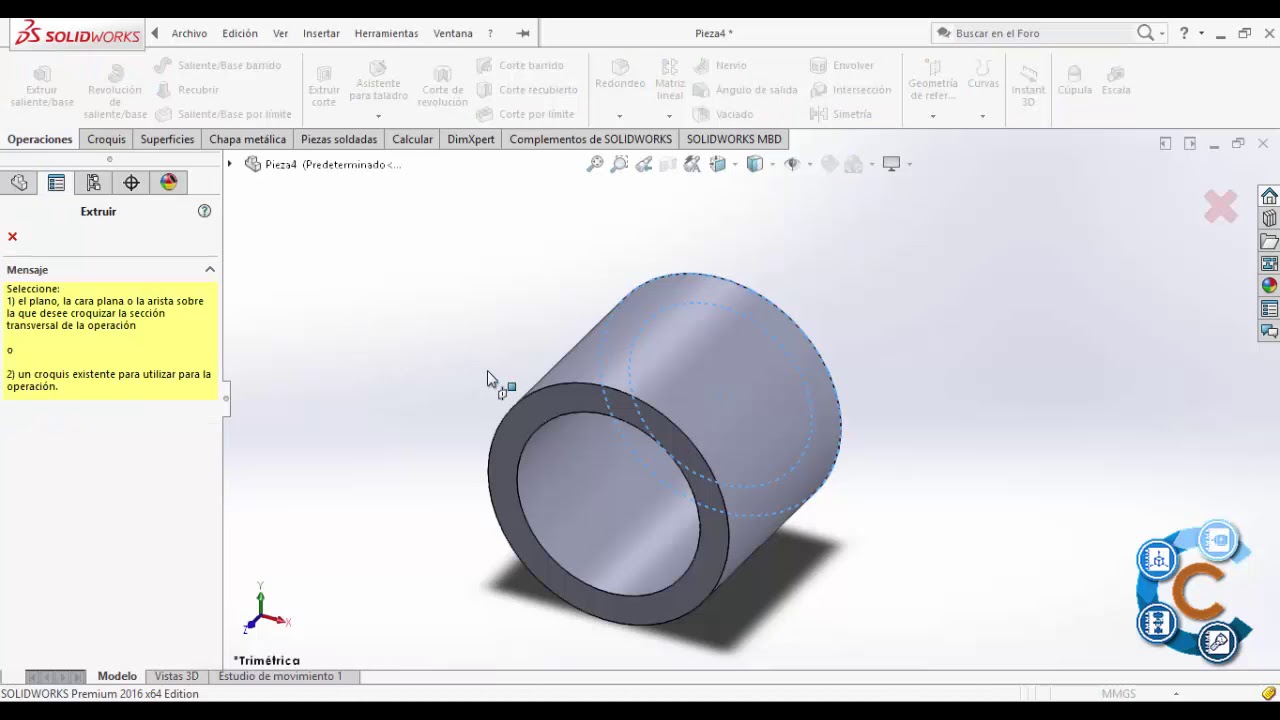Screen dimensions: 1280x720
Task: Open SOLIDWORKS Resources home icon in task pane
Action: click(1269, 196)
